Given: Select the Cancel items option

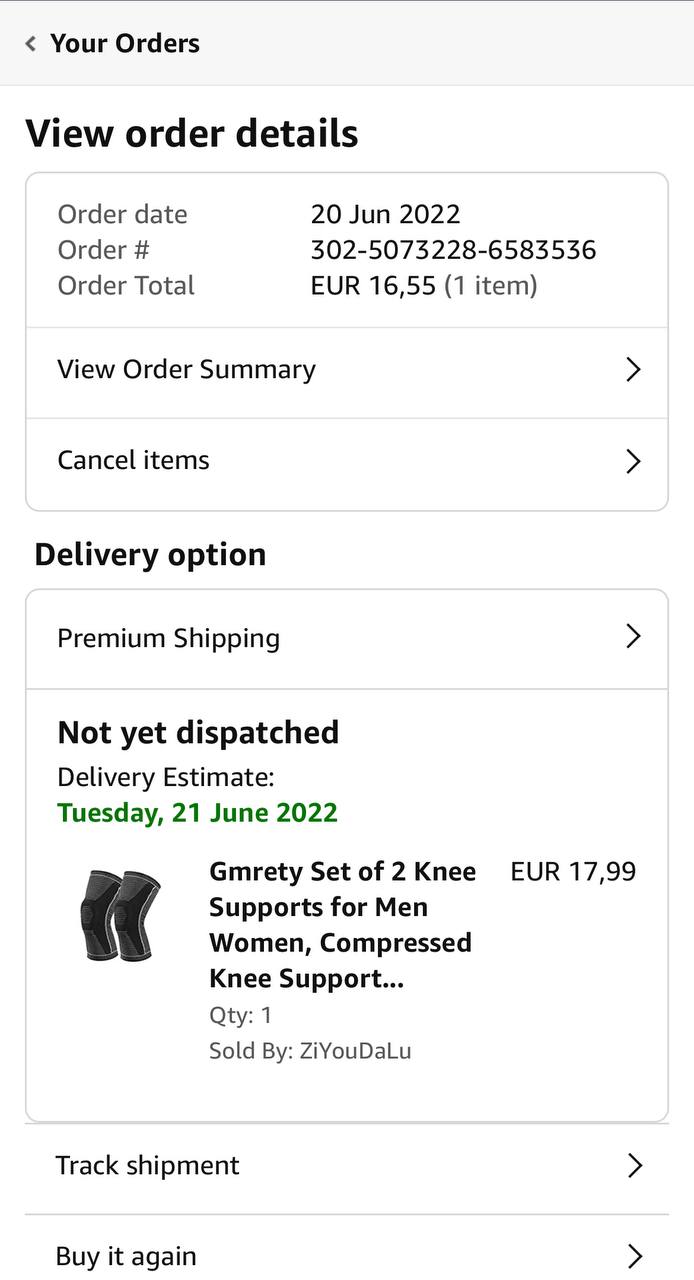Looking at the screenshot, I should click(x=134, y=461).
